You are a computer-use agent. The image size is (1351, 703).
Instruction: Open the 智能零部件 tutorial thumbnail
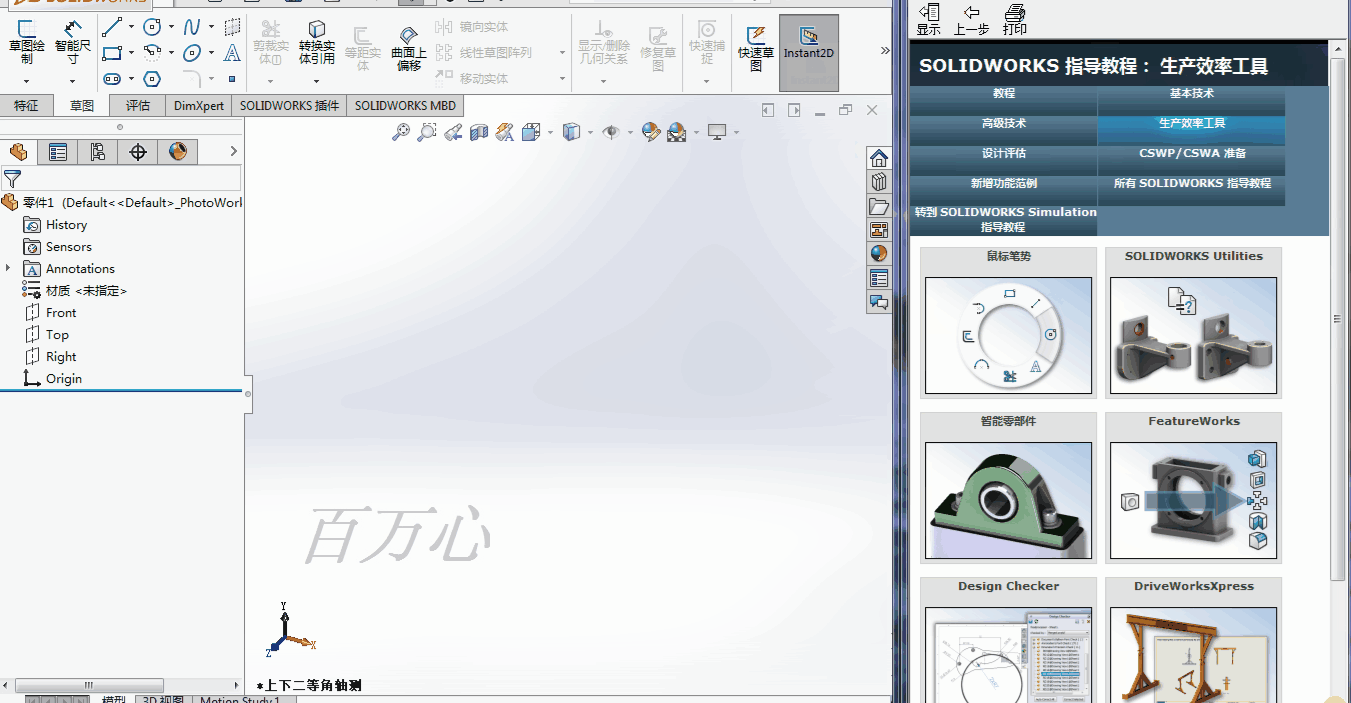tap(1008, 500)
